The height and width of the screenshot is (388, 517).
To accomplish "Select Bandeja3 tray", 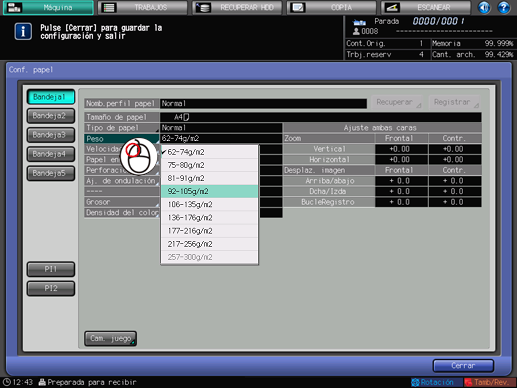I will (x=51, y=135).
